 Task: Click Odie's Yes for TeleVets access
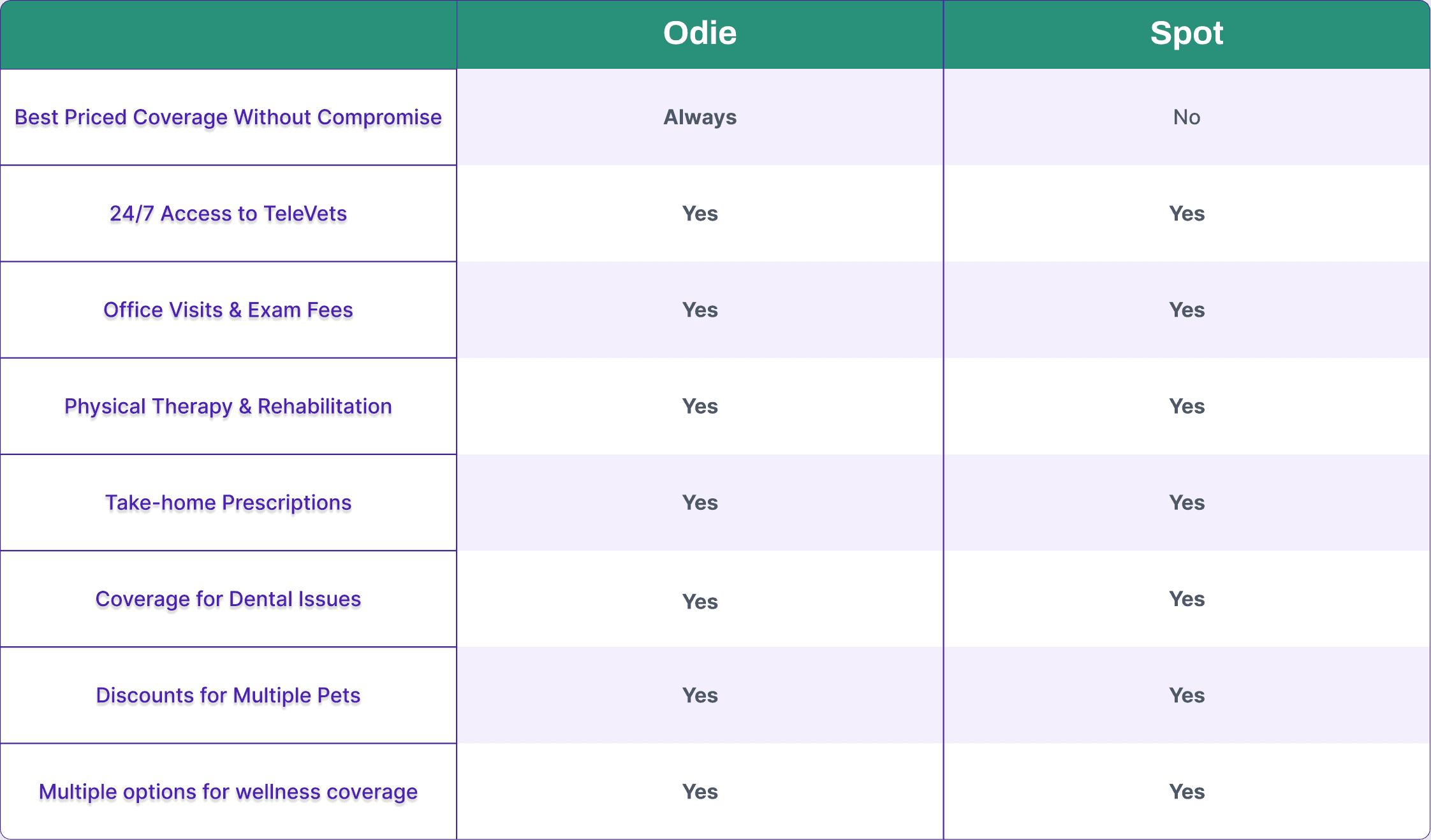point(700,214)
